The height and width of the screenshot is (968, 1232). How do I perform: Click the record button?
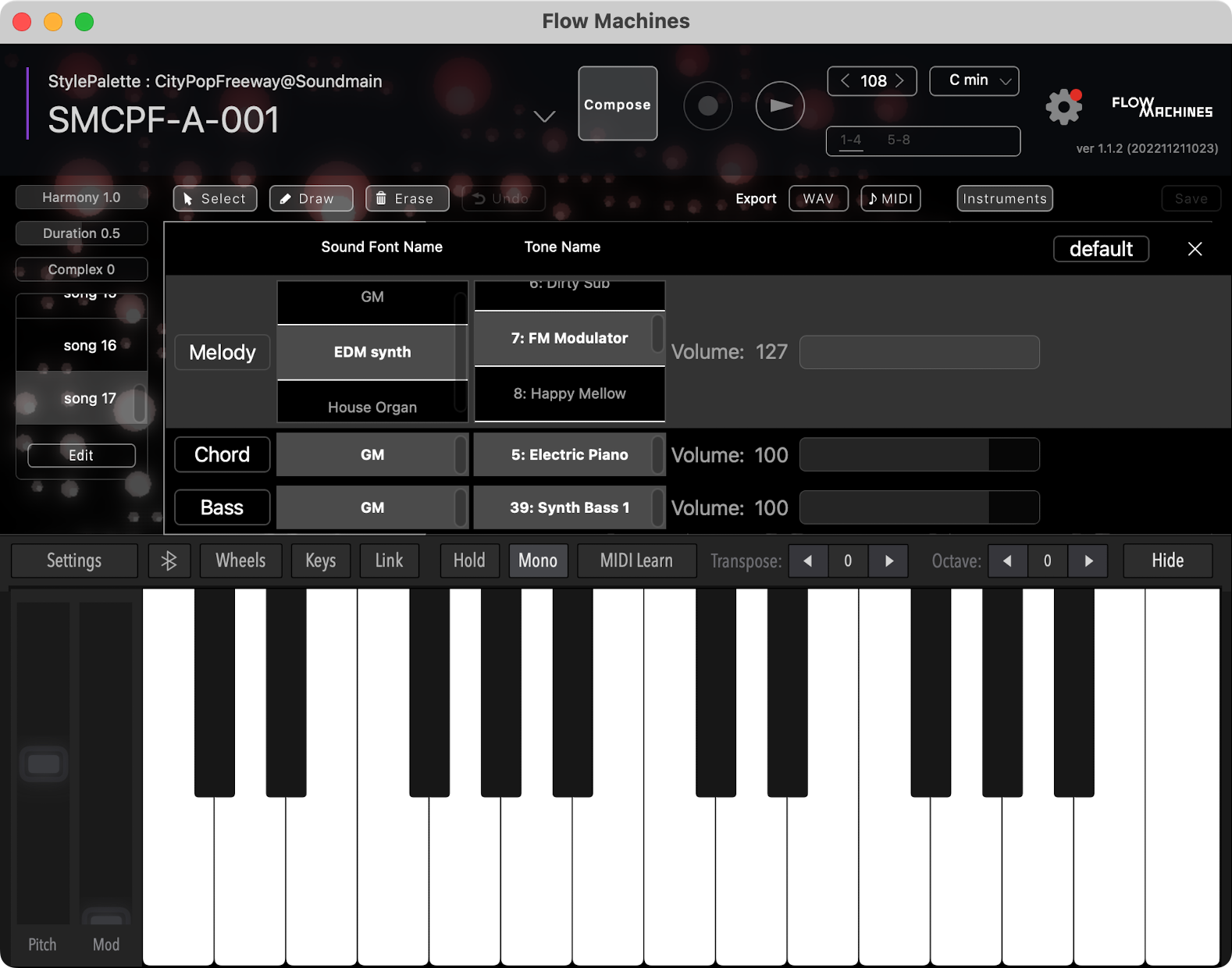pyautogui.click(x=707, y=105)
